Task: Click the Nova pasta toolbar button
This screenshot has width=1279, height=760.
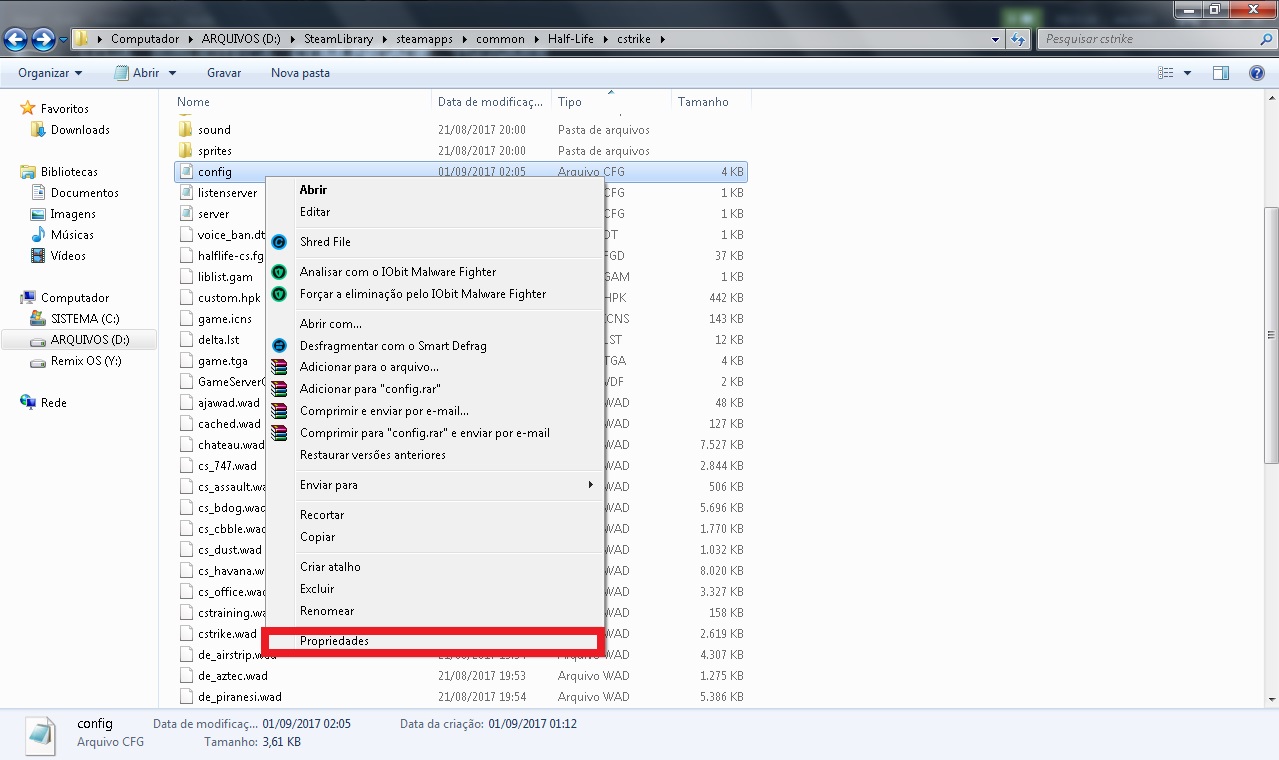Action: coord(300,73)
